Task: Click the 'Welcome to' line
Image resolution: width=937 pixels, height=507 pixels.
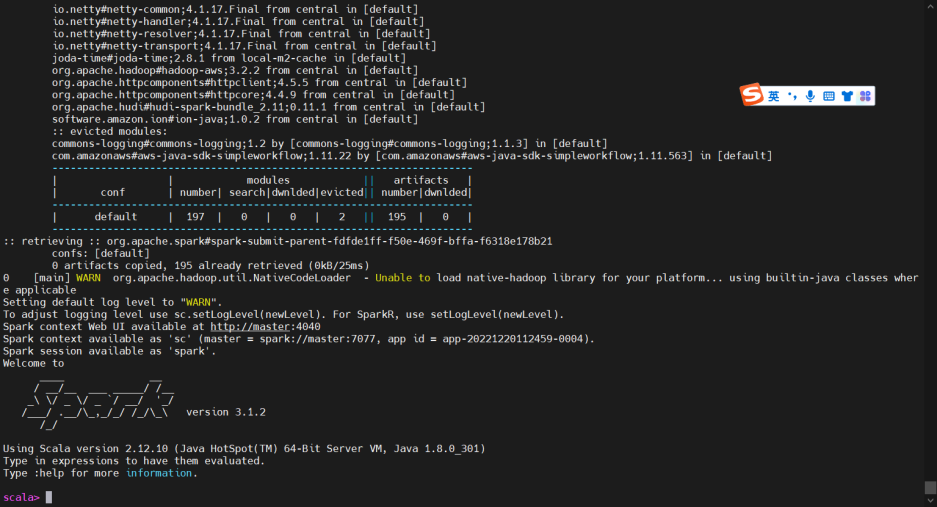Action: [33, 364]
